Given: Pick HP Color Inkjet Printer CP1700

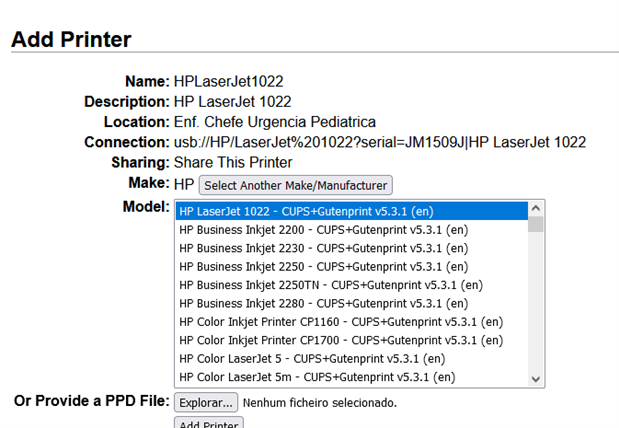Looking at the screenshot, I should click(340, 340).
